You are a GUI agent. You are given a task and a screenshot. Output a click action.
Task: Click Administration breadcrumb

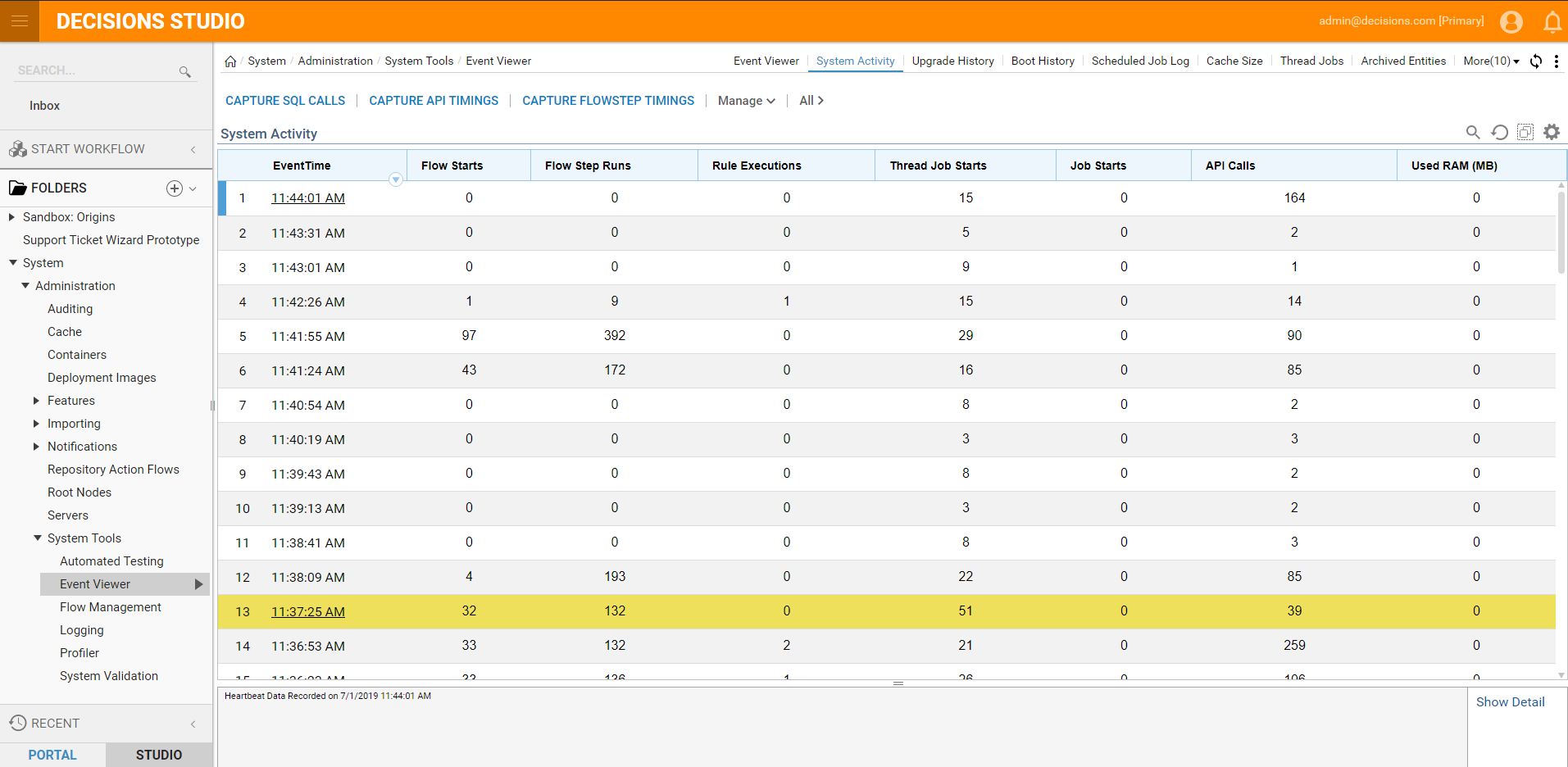pyautogui.click(x=335, y=61)
